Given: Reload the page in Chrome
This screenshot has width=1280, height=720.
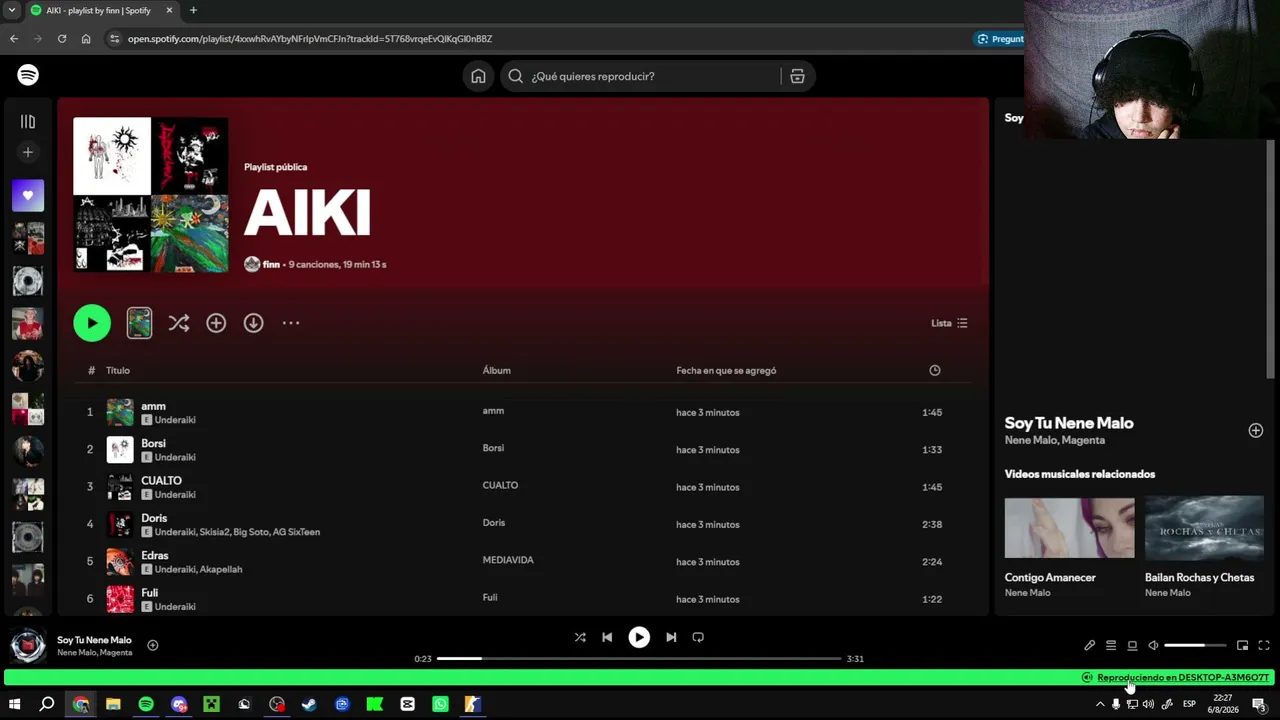Looking at the screenshot, I should (62, 39).
